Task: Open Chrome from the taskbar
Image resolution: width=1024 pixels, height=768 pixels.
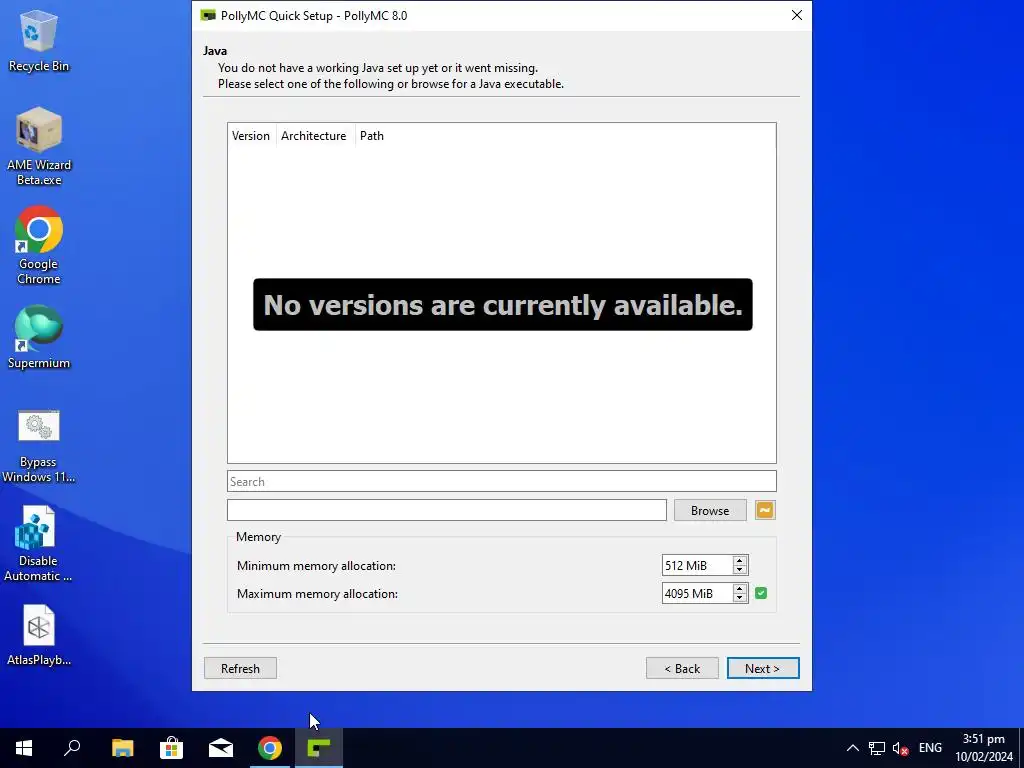Action: [x=270, y=748]
